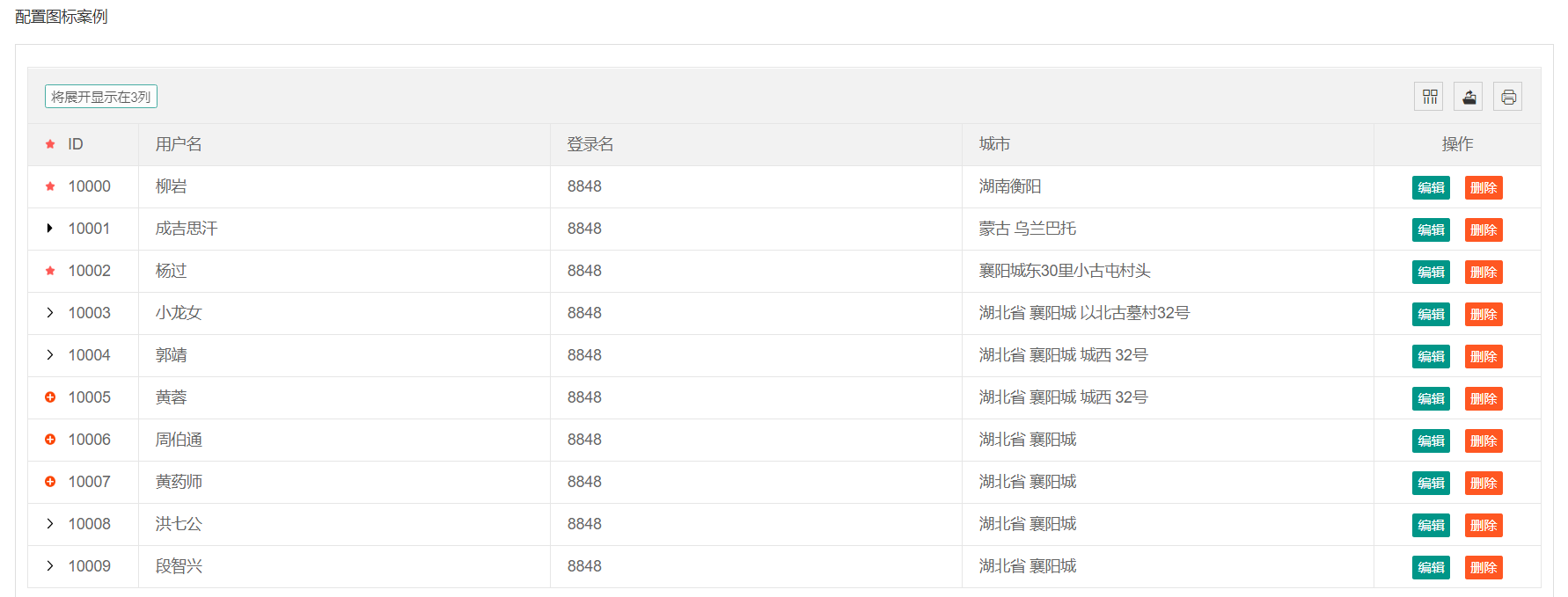Viewport: 1568px width, 597px height.
Task: Click 编辑 button for user 柳岩
Action: 1431,187
